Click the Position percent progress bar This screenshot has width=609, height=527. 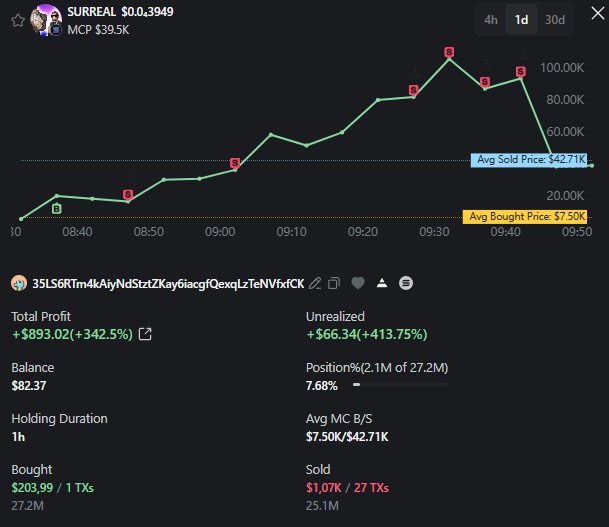pos(400,385)
